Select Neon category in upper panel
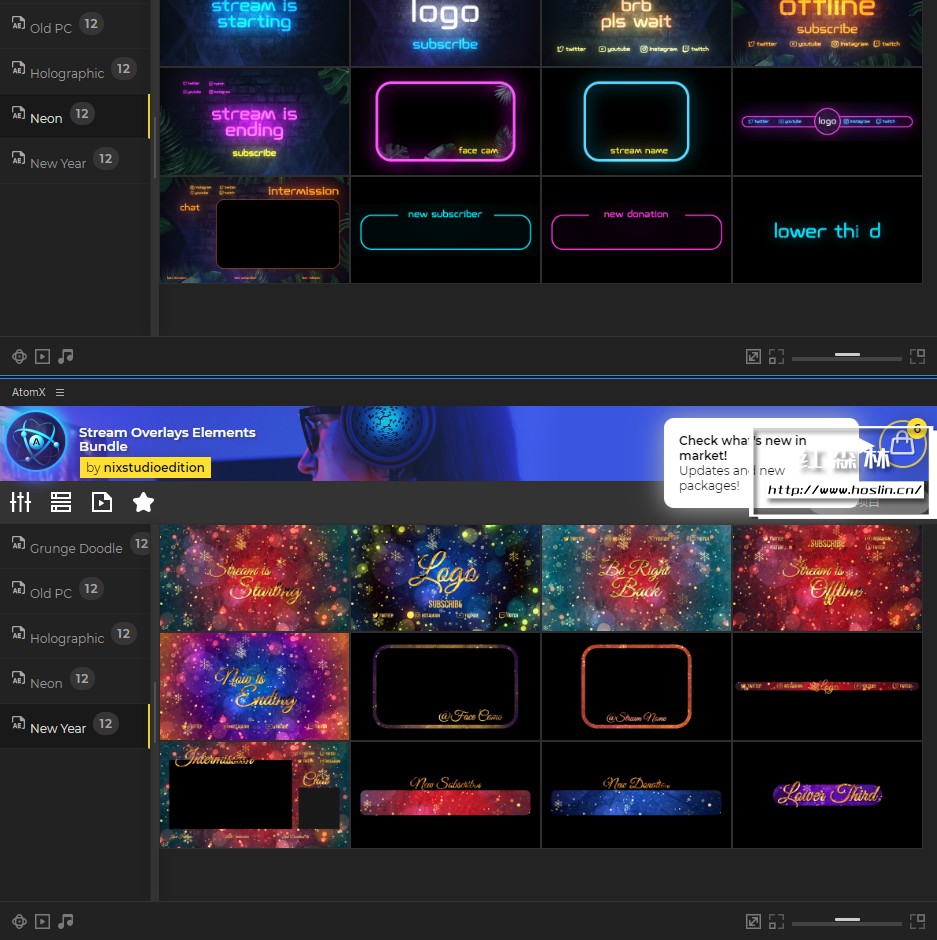Viewport: 937px width, 940px height. (74, 116)
